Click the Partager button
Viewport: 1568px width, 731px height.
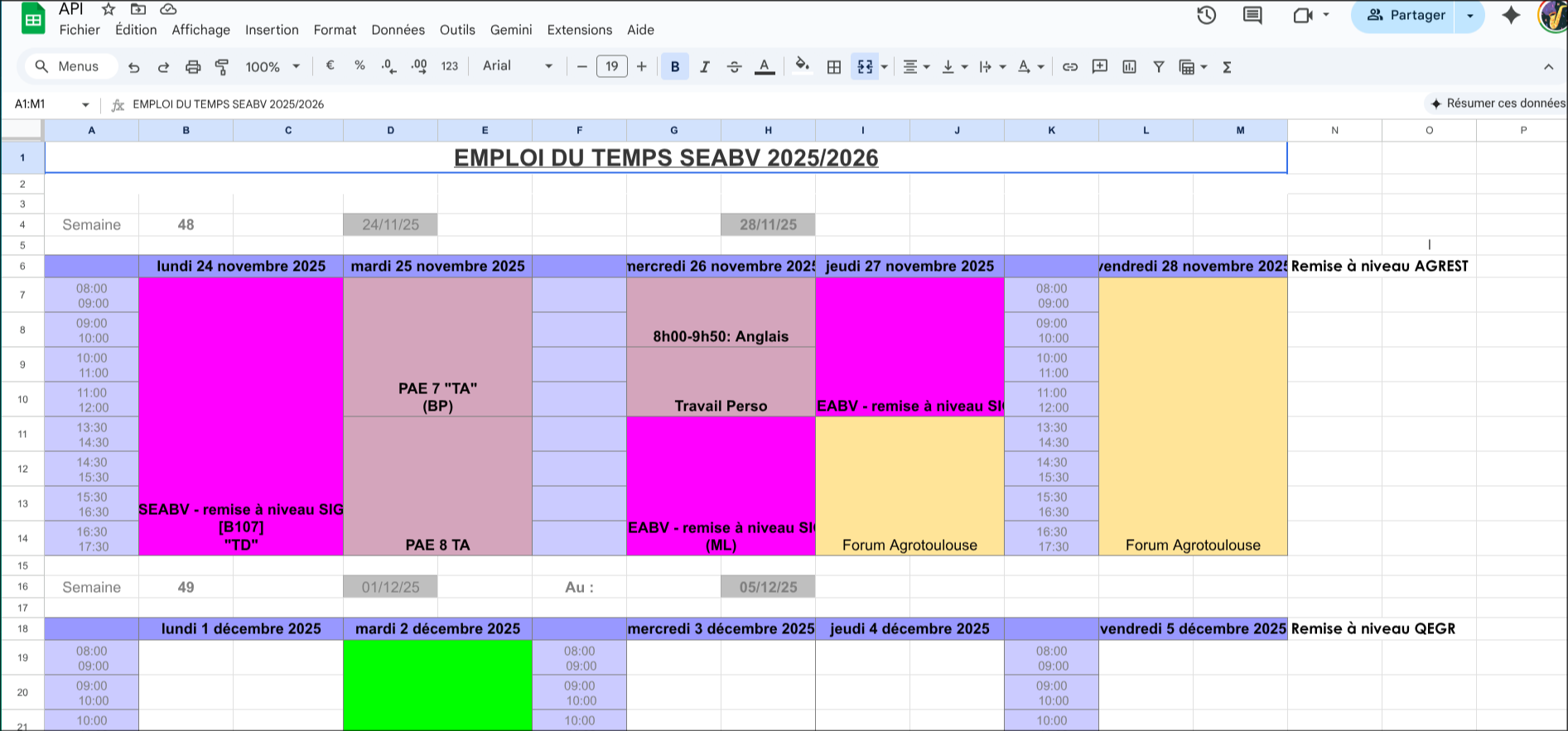click(1405, 15)
